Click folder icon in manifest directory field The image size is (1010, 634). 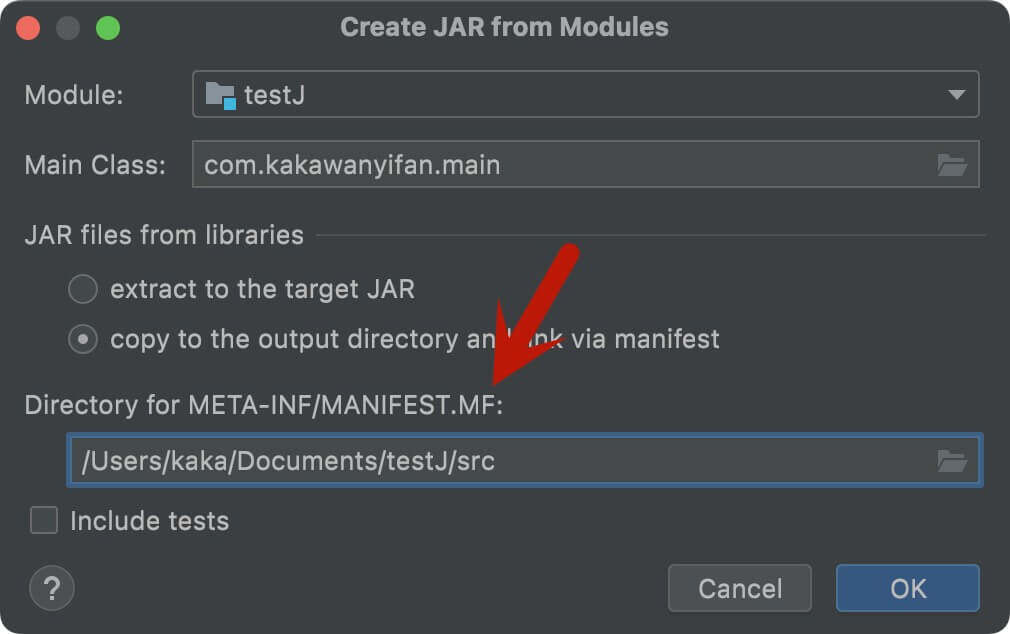tap(952, 461)
